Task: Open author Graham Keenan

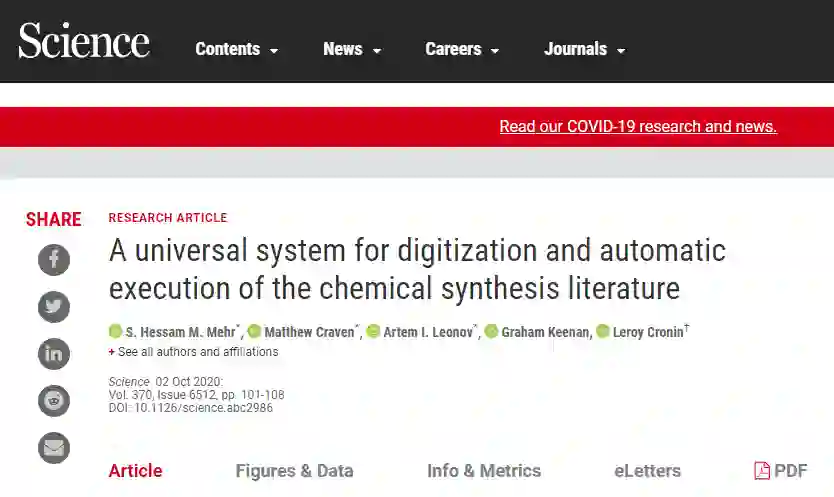Action: point(546,332)
